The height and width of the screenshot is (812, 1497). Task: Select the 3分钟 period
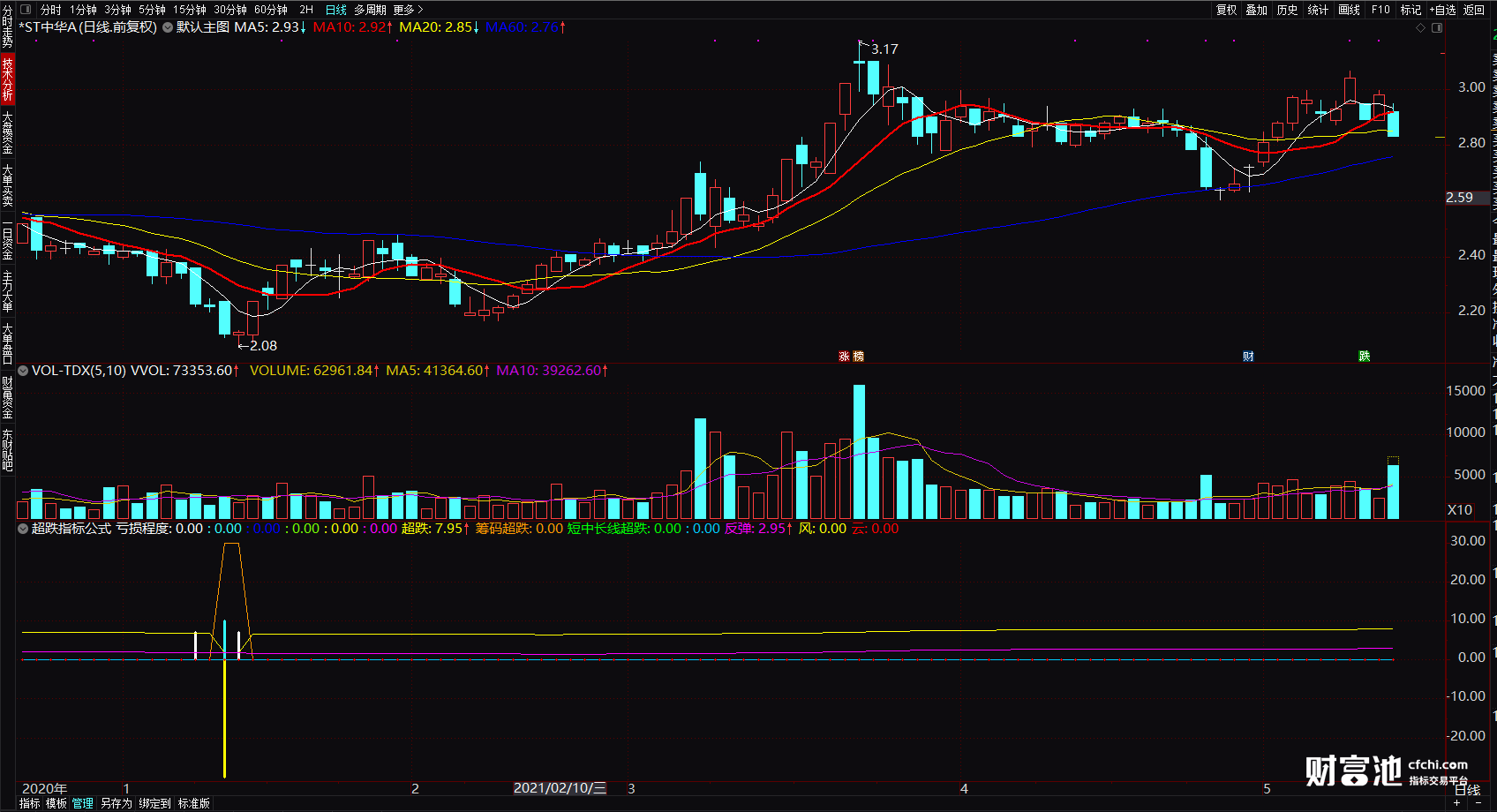[x=117, y=10]
